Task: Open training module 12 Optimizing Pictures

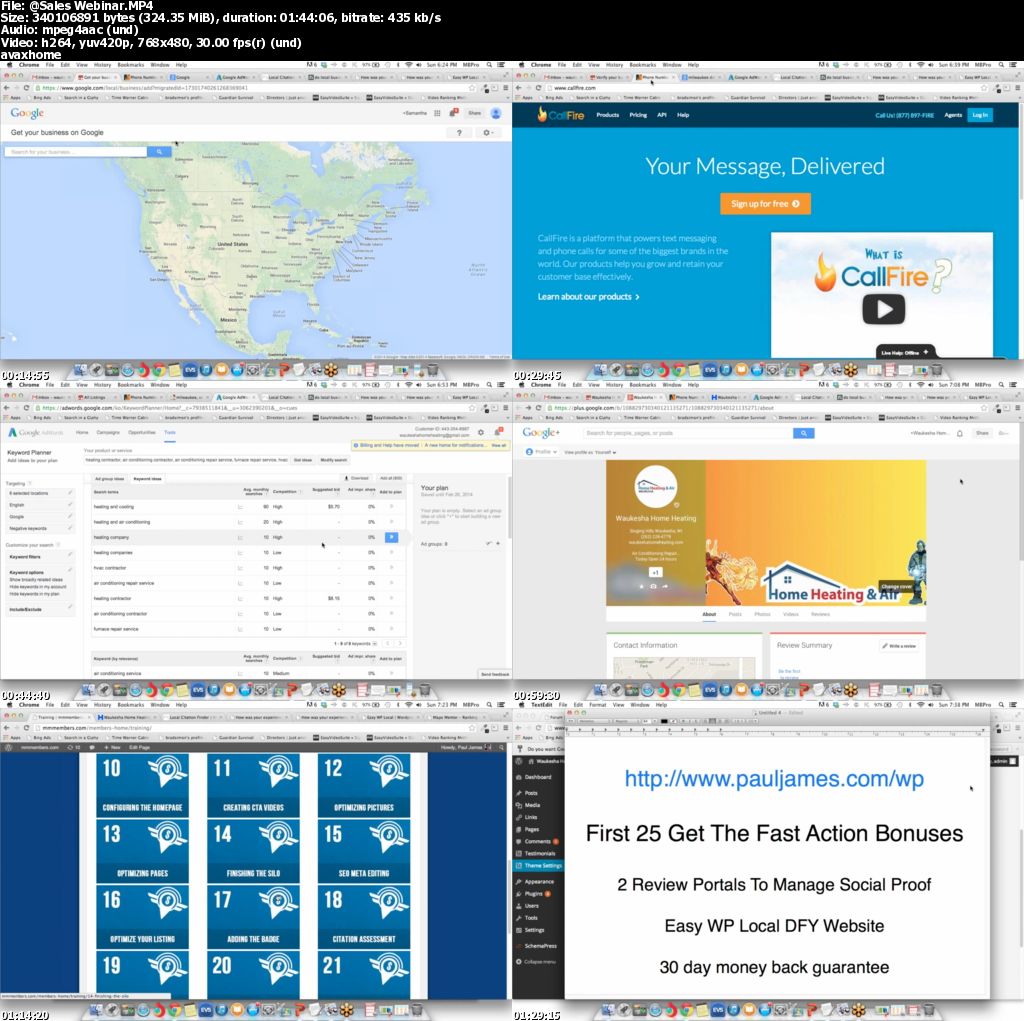Action: click(364, 785)
